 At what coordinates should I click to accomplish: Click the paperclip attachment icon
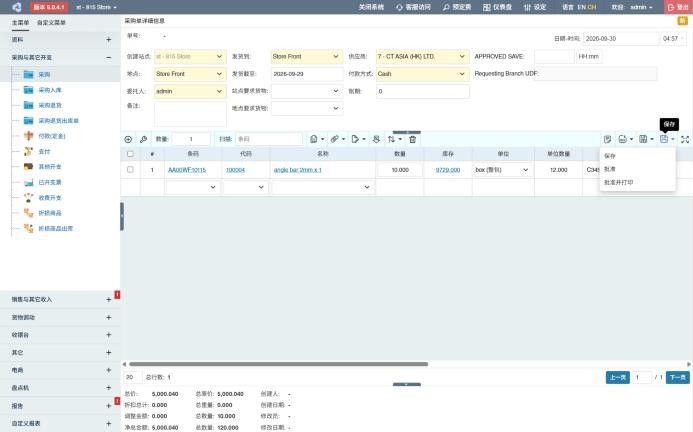tap(335, 139)
